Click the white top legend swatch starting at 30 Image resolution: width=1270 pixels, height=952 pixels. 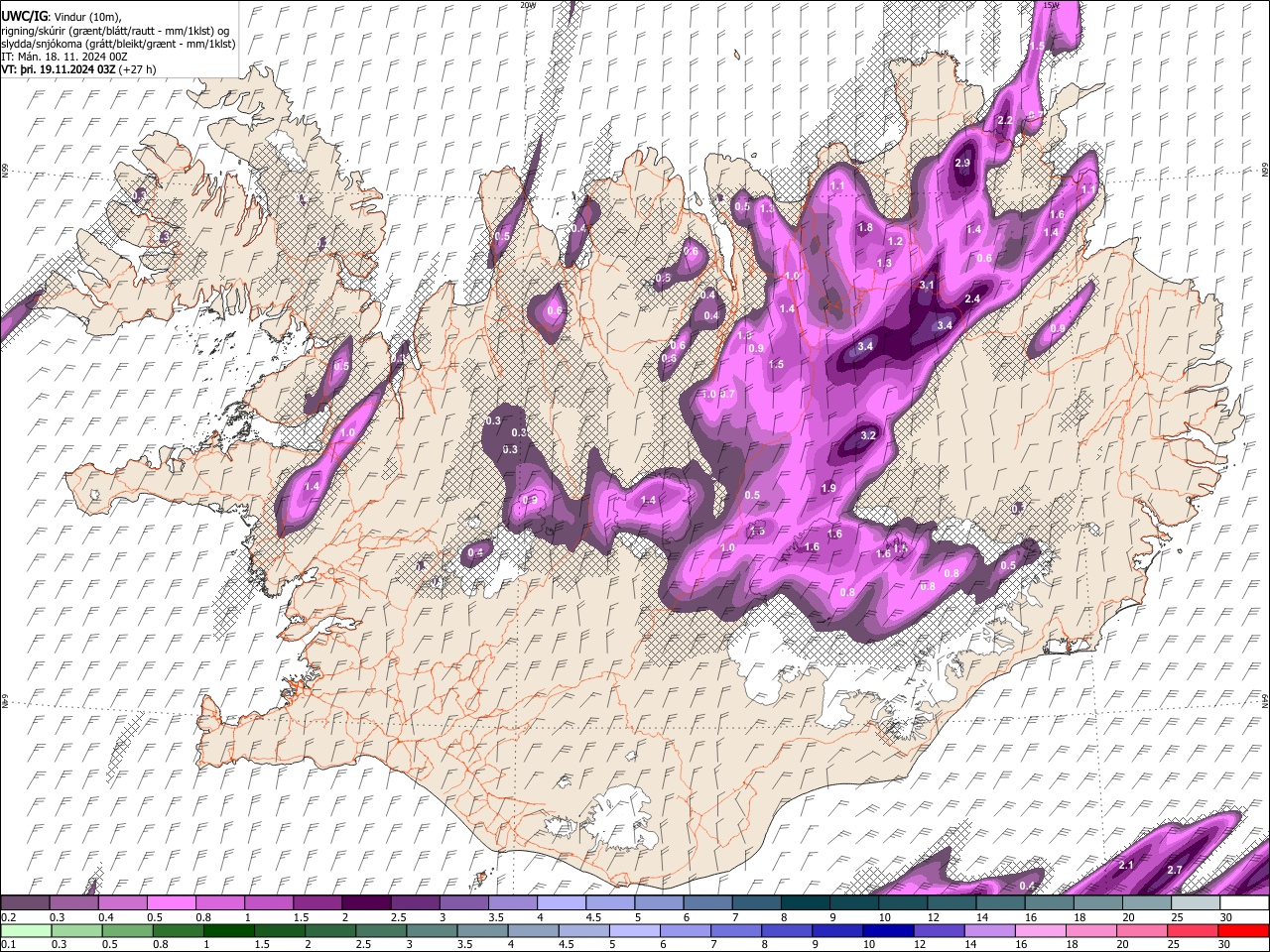click(1242, 902)
